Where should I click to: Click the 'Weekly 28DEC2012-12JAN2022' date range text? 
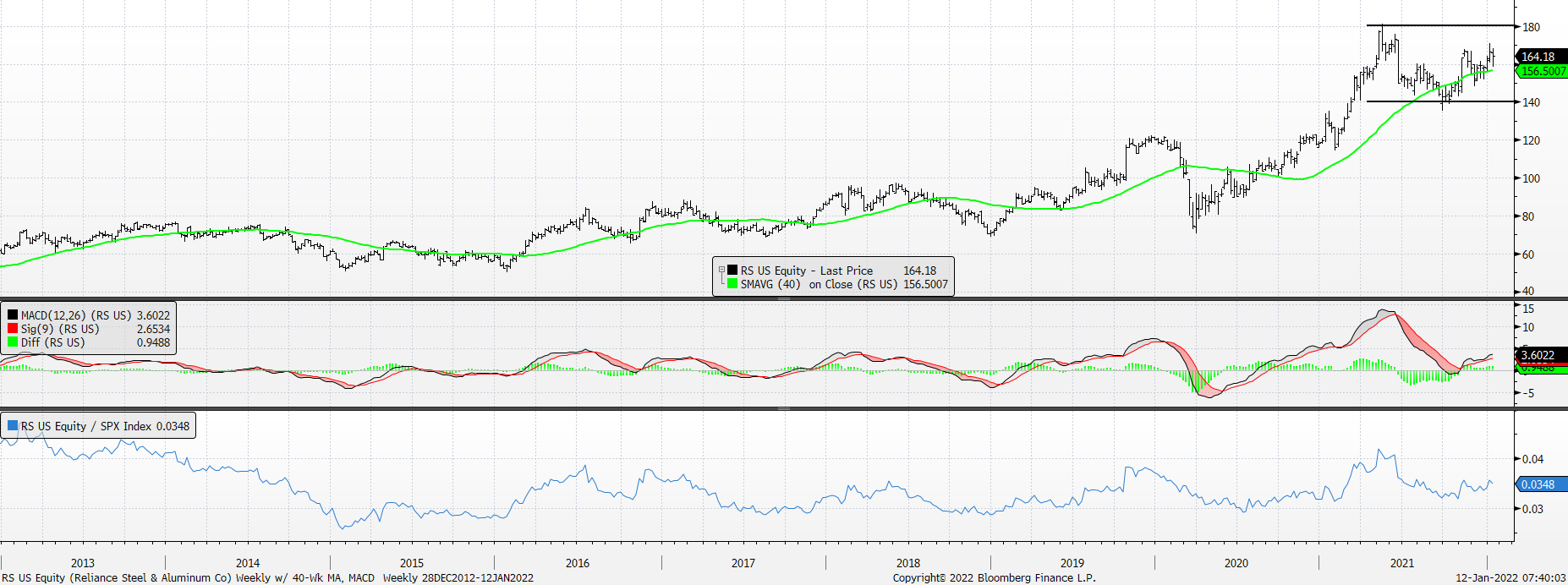tap(458, 577)
